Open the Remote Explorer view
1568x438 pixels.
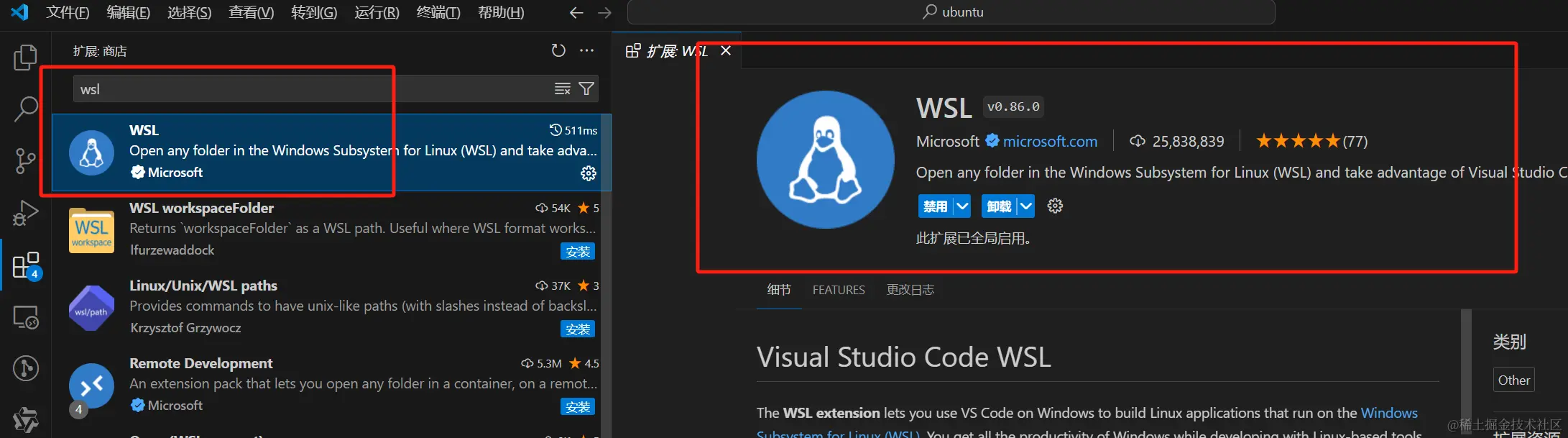pyautogui.click(x=25, y=316)
